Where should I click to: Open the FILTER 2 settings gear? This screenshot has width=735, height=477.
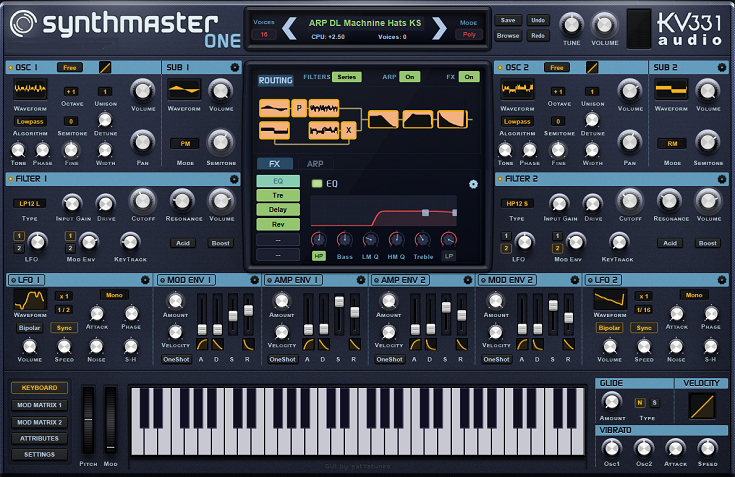[x=722, y=179]
